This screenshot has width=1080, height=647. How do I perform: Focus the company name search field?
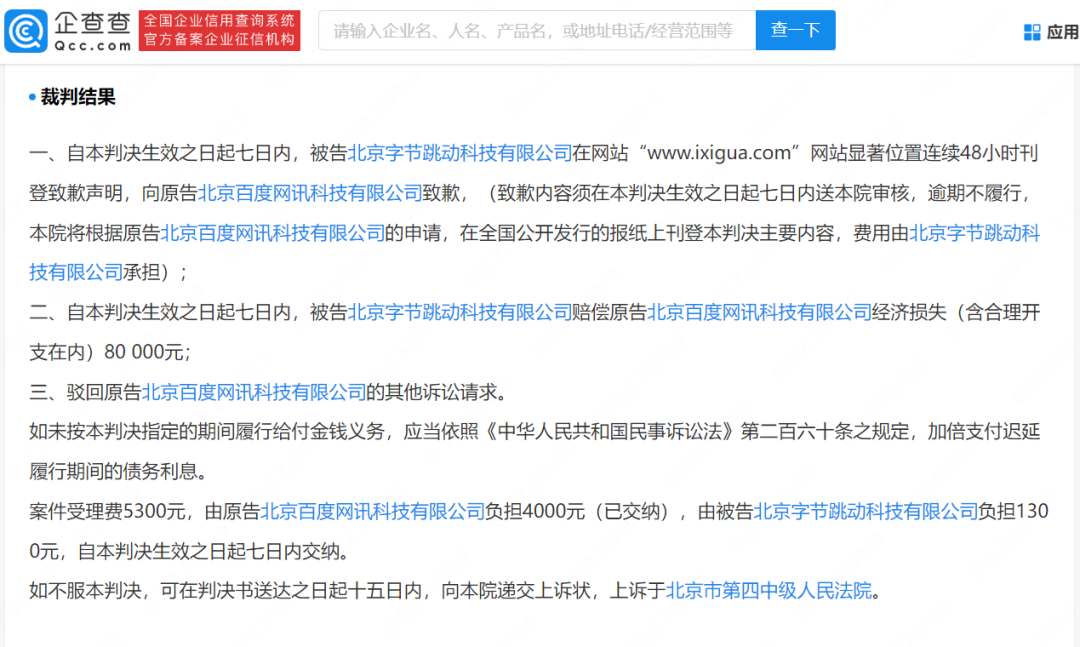(x=537, y=30)
